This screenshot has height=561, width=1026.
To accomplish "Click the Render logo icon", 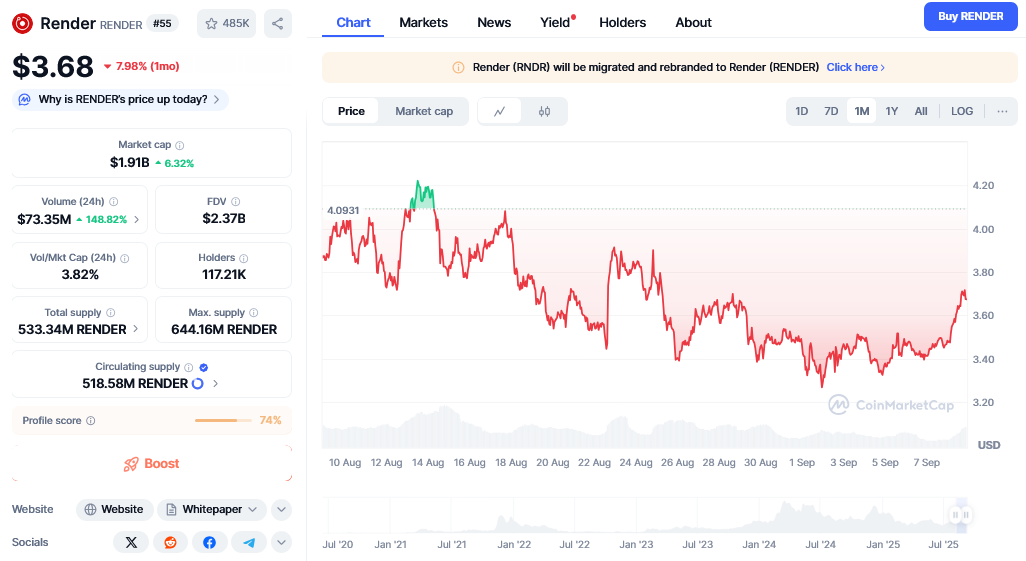I will pyautogui.click(x=22, y=24).
